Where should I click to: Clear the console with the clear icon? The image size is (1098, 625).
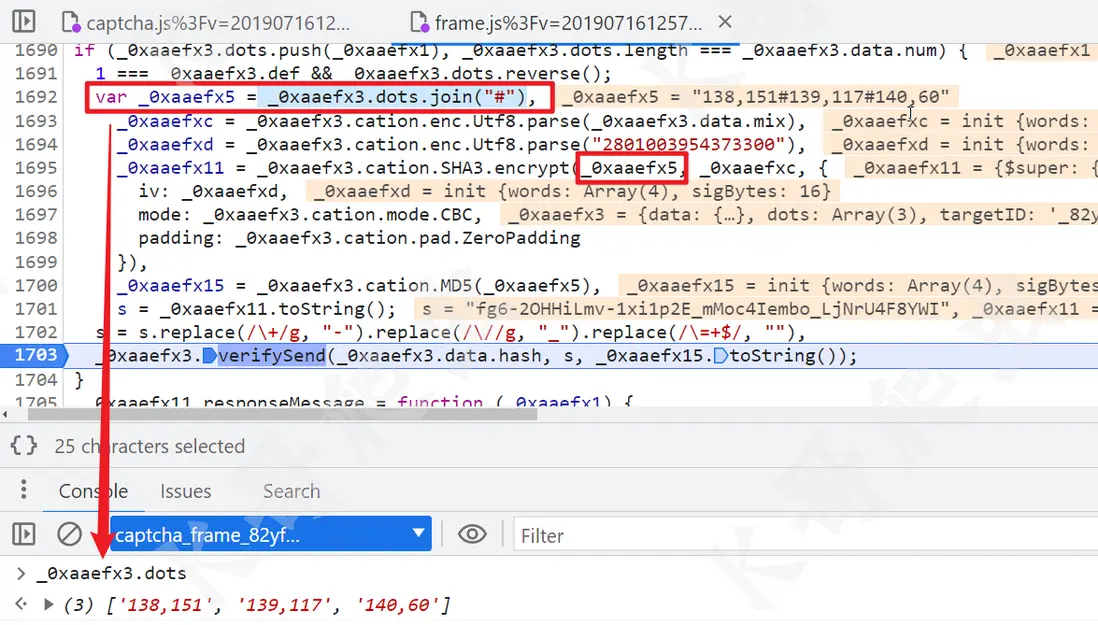[x=69, y=535]
